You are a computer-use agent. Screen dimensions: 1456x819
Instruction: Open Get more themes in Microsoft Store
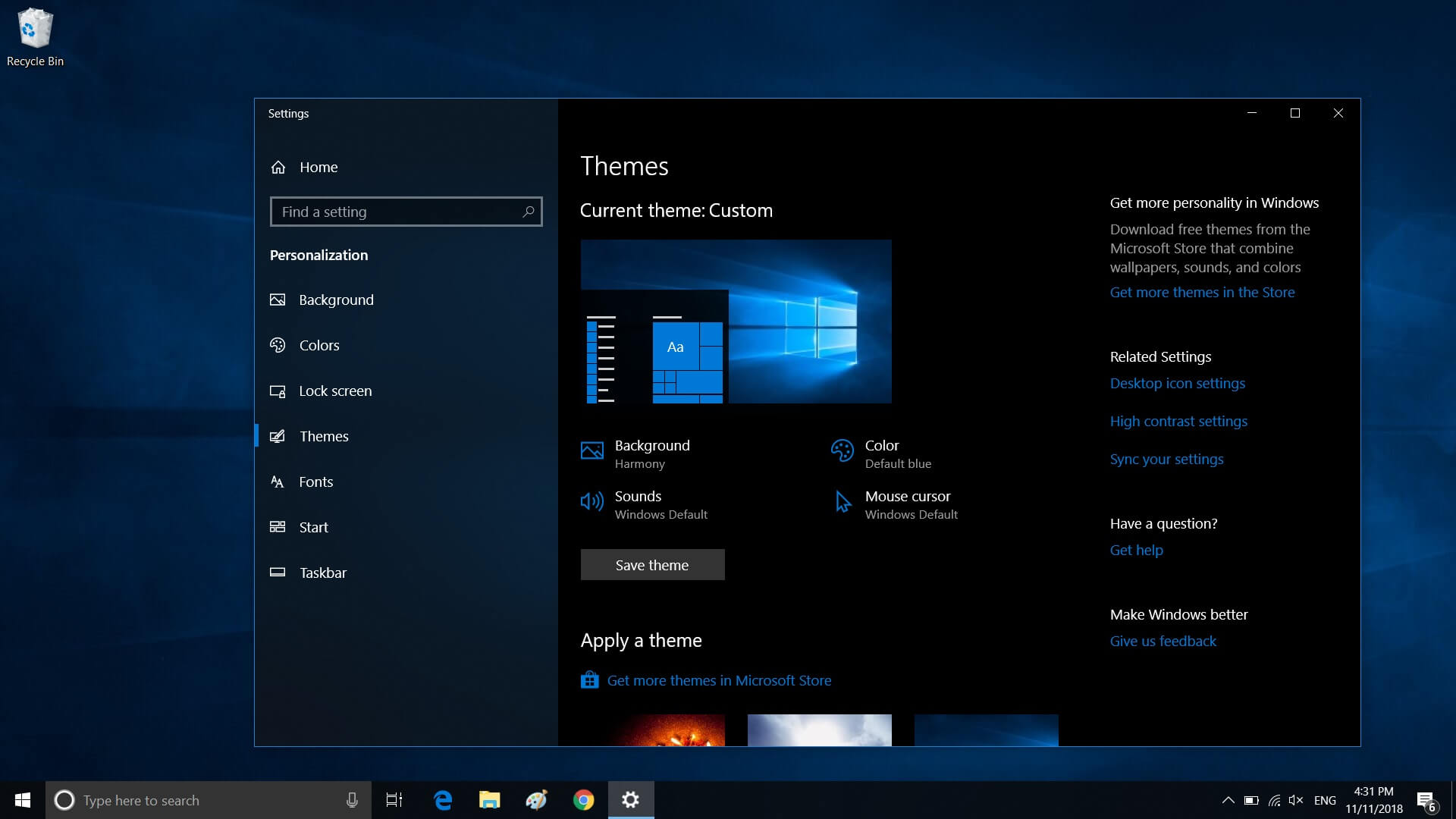click(719, 680)
